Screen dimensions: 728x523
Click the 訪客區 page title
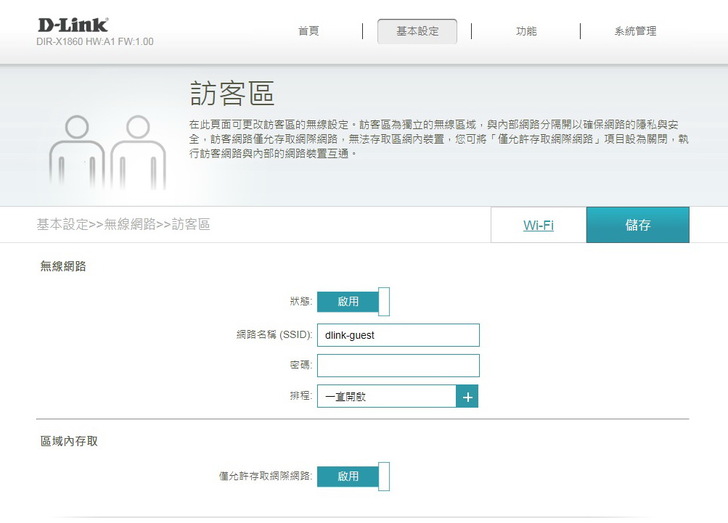pos(232,94)
